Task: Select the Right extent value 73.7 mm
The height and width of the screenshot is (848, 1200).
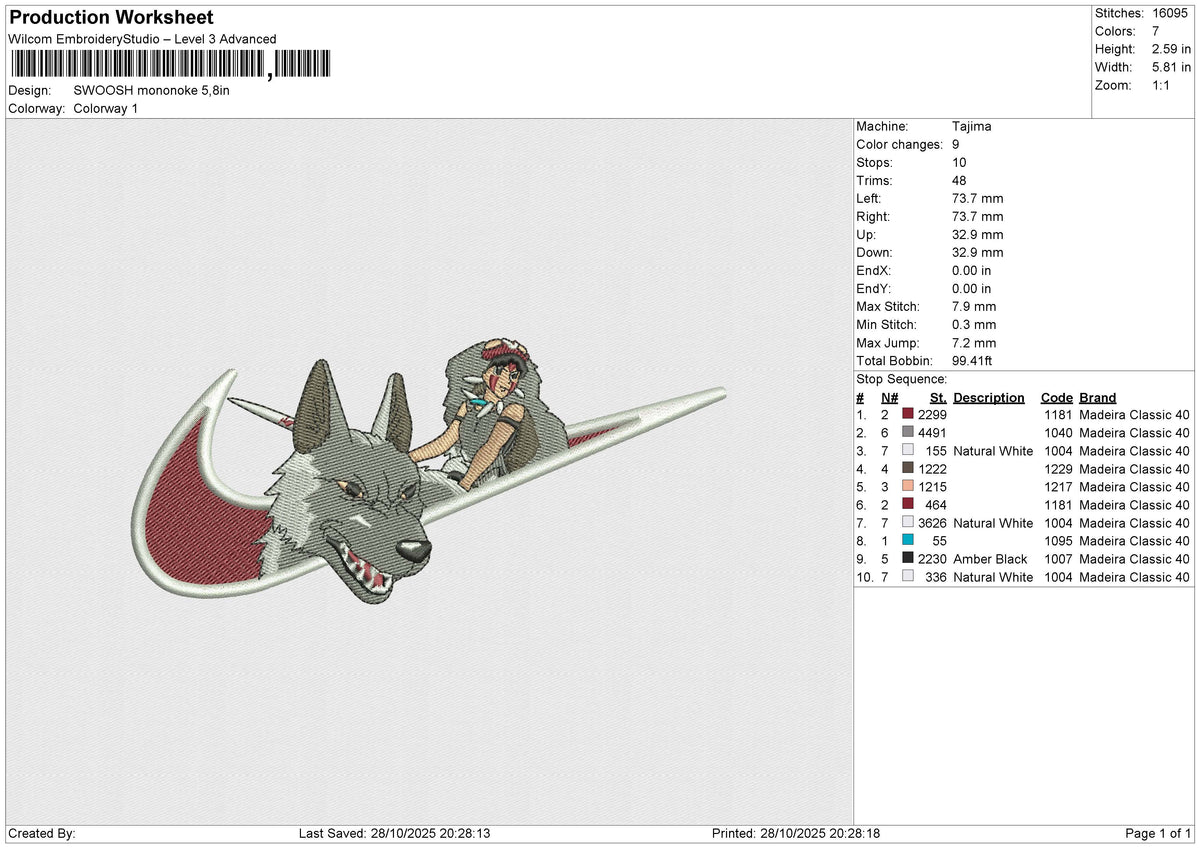Action: pyautogui.click(x=978, y=217)
